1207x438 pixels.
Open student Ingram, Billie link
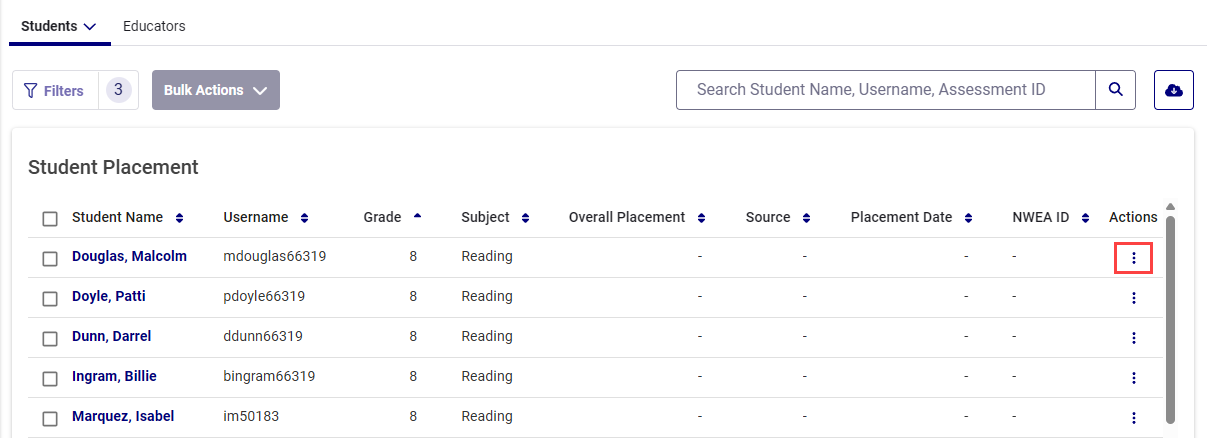(x=114, y=376)
